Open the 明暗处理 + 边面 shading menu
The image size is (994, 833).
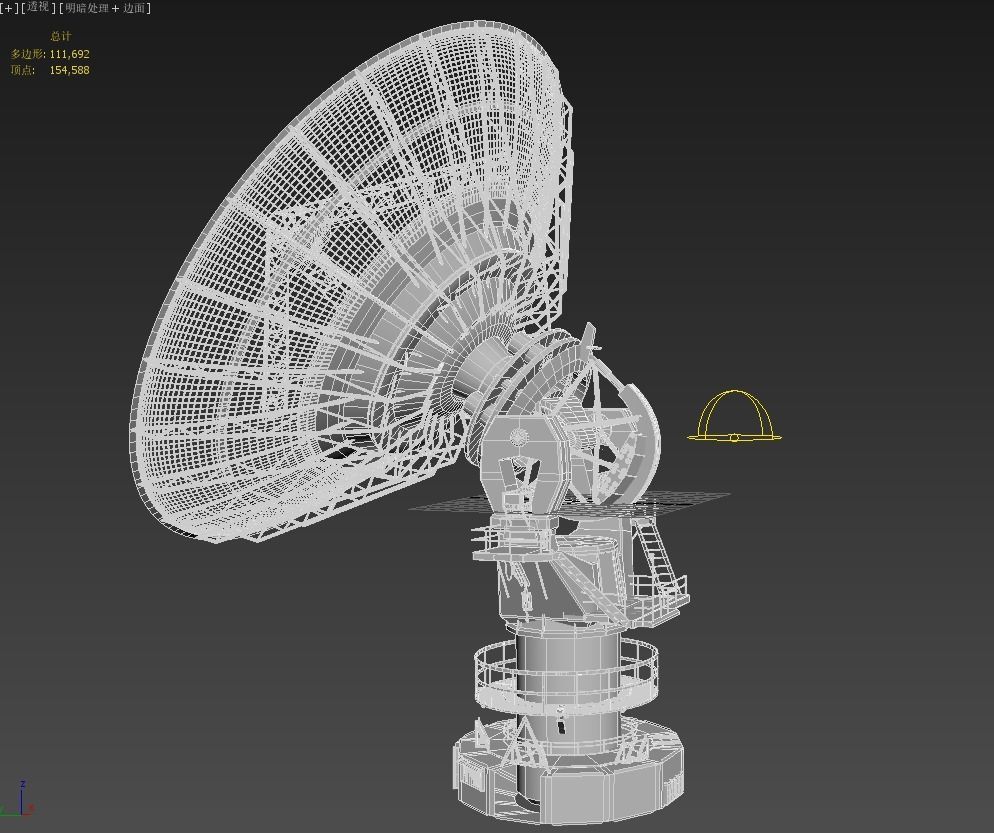[105, 8]
